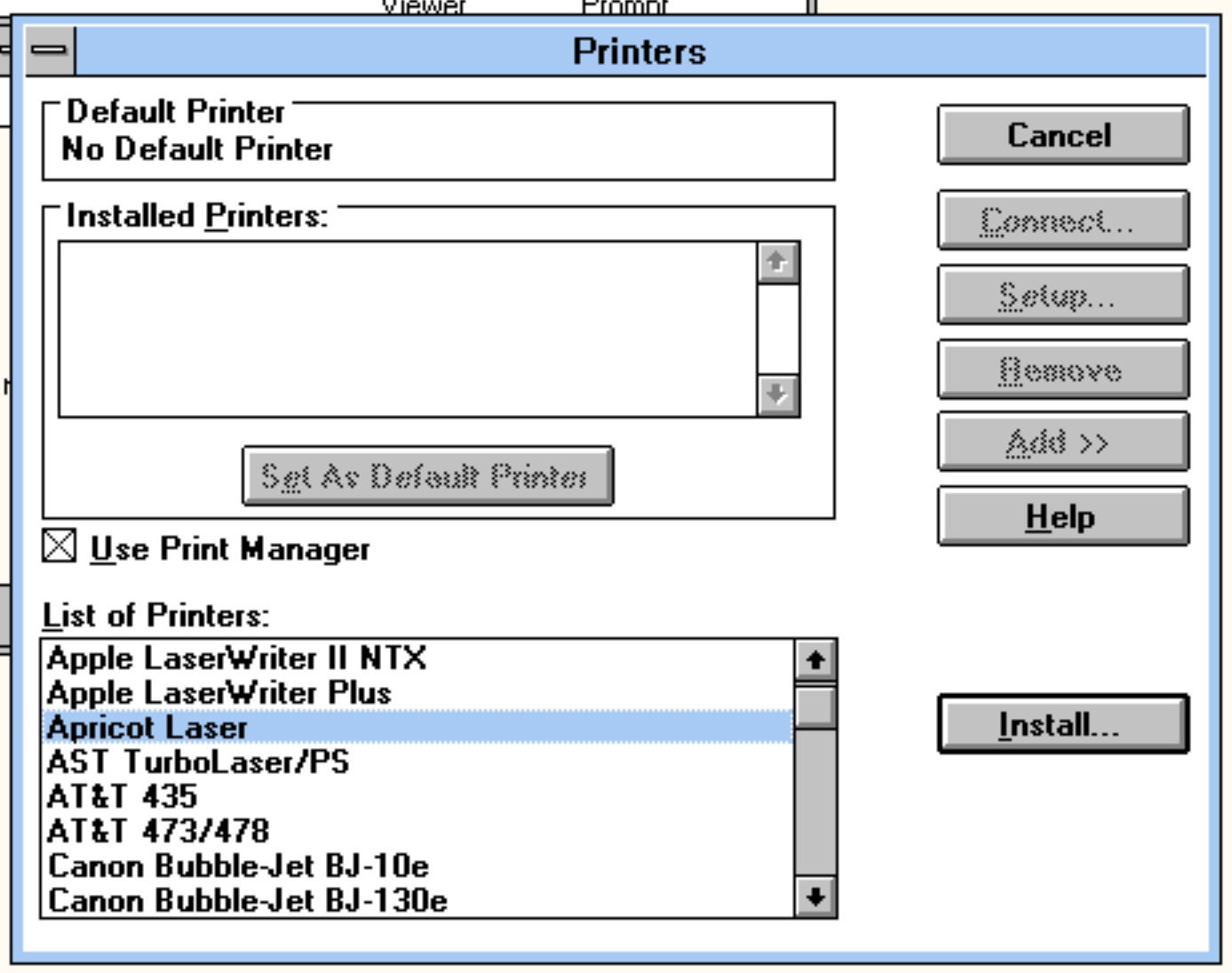Click the Installed Printers scroll down arrow
Screen dimensions: 1232x973
click(x=778, y=394)
